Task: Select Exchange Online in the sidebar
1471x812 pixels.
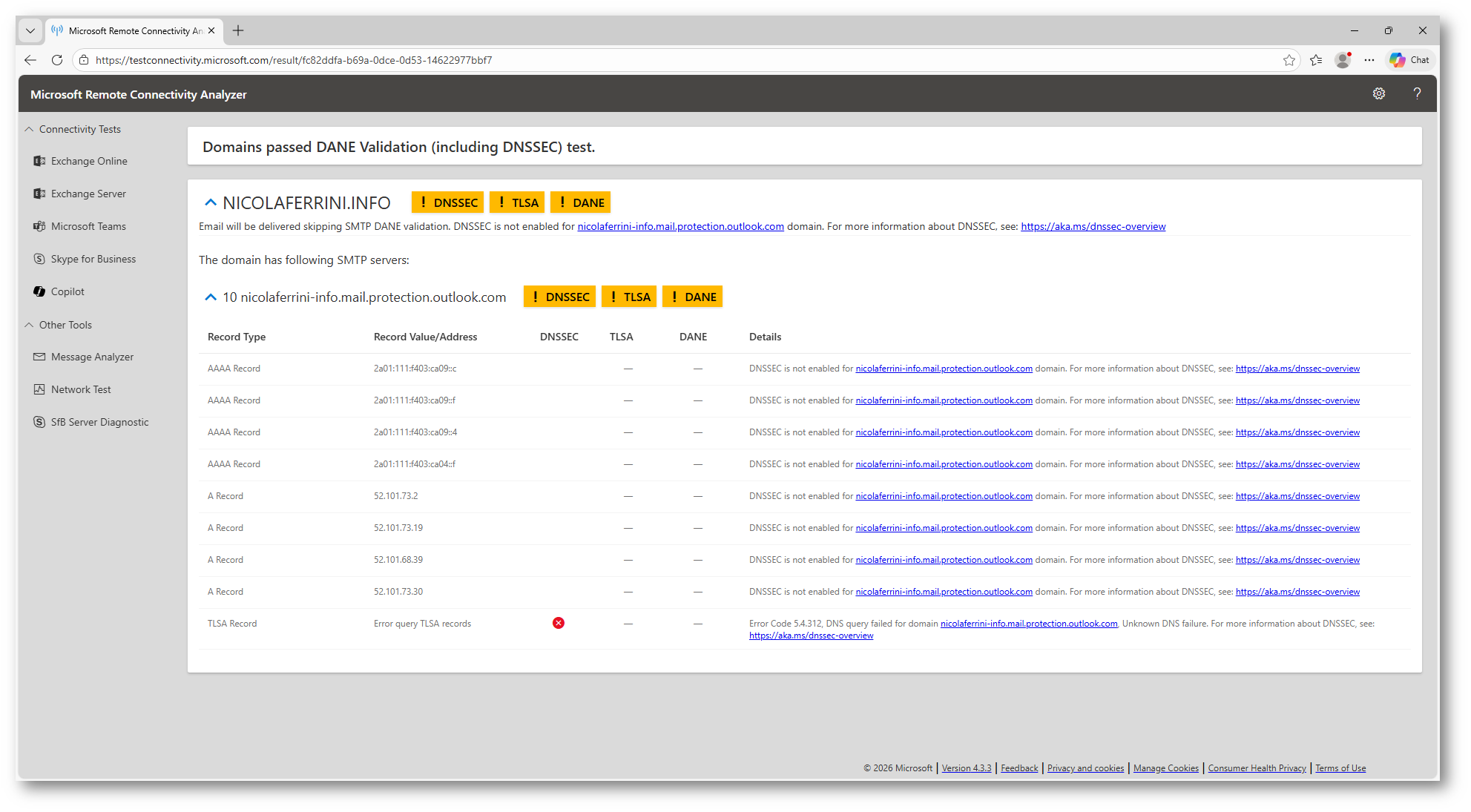Action: (x=89, y=161)
